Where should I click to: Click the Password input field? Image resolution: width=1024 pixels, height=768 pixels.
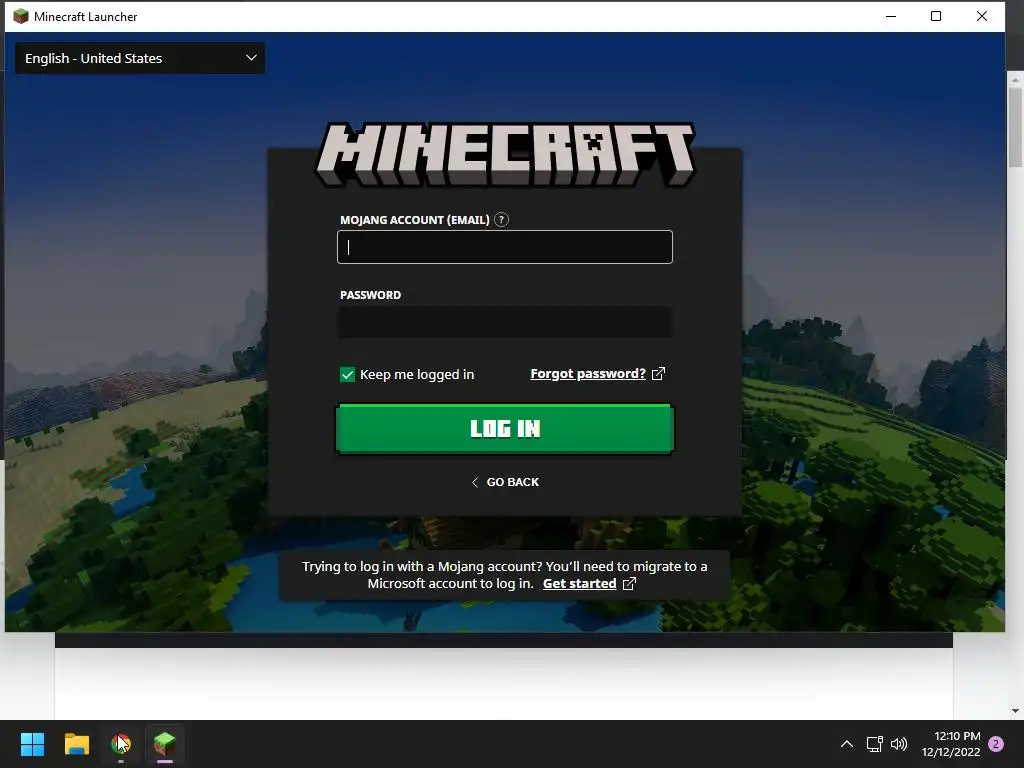504,322
